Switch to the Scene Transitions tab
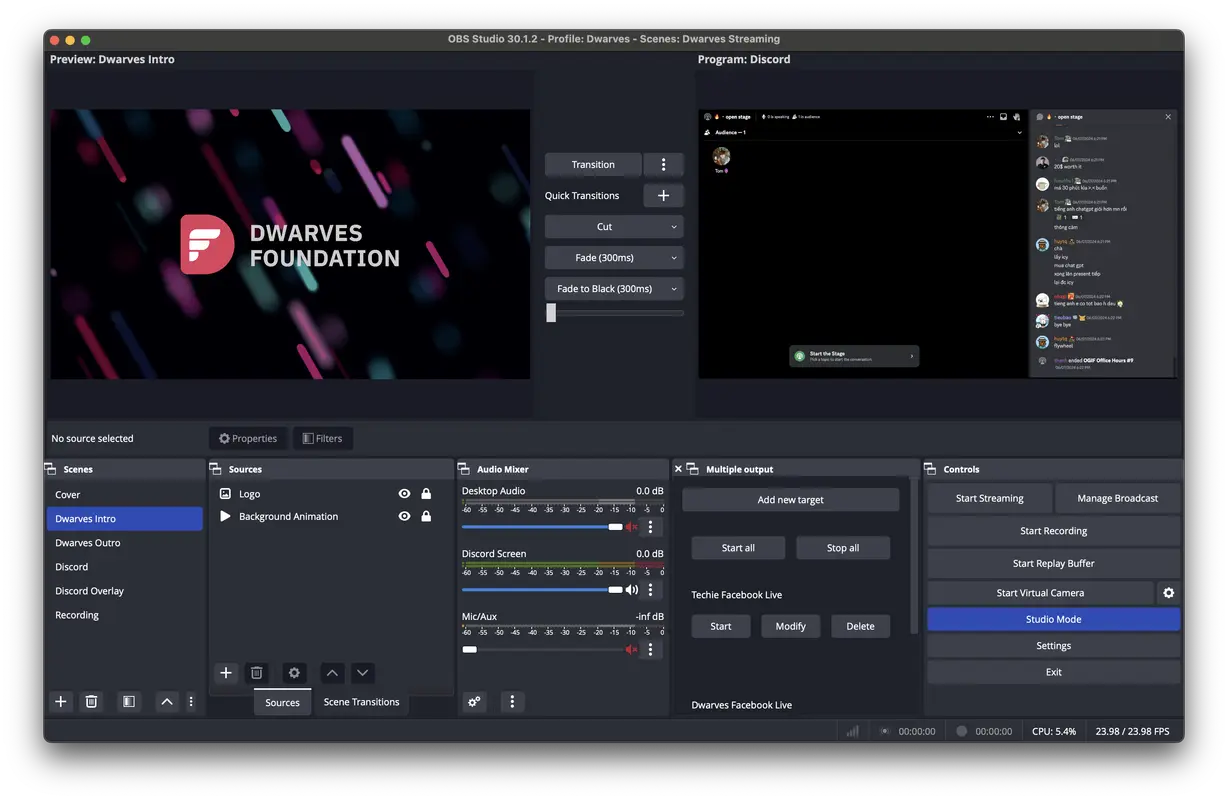The image size is (1228, 800). click(x=361, y=702)
